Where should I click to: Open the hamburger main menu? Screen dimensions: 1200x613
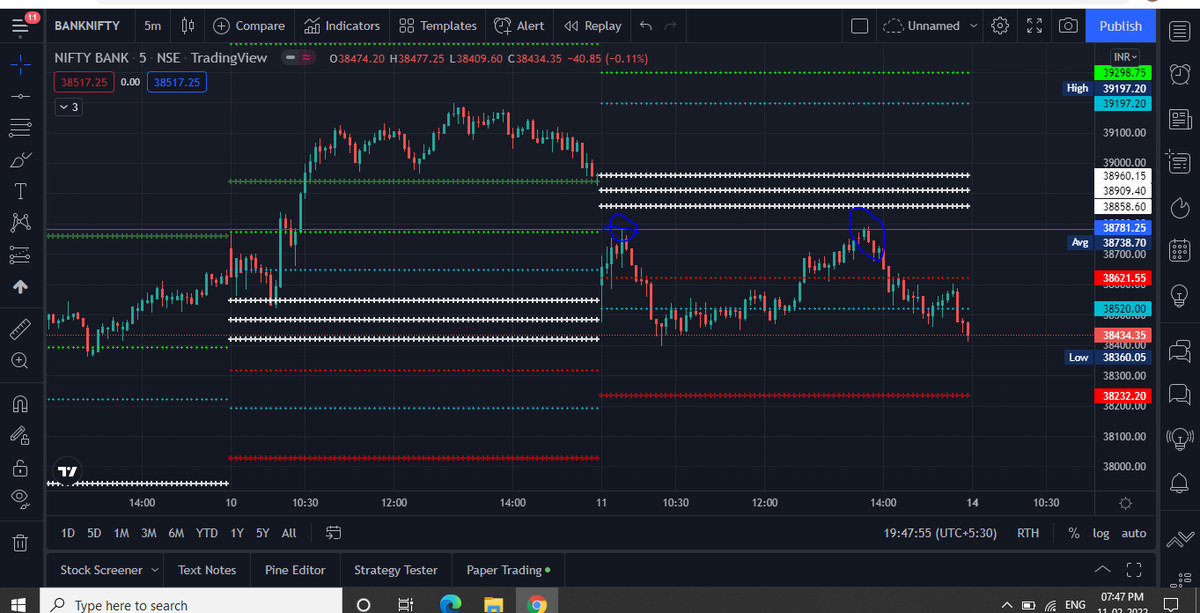click(19, 26)
